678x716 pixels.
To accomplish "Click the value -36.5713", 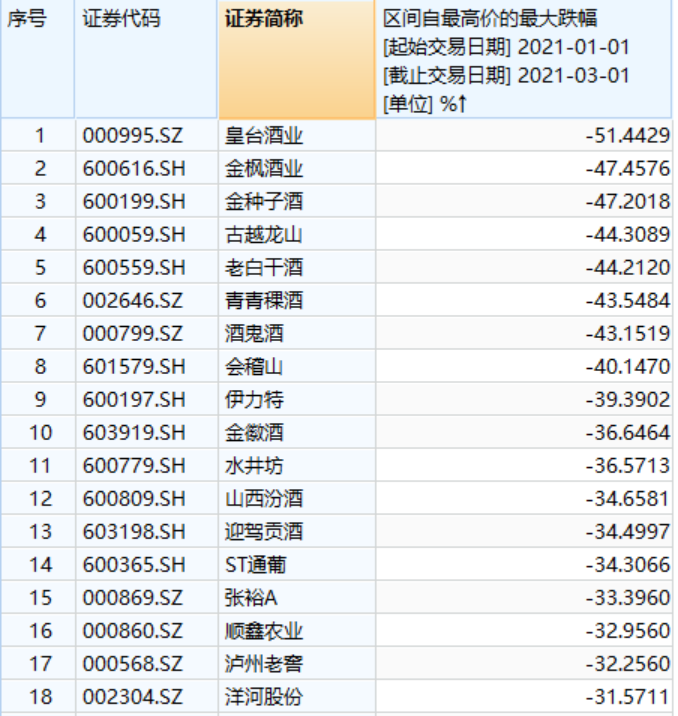I will click(x=628, y=465).
